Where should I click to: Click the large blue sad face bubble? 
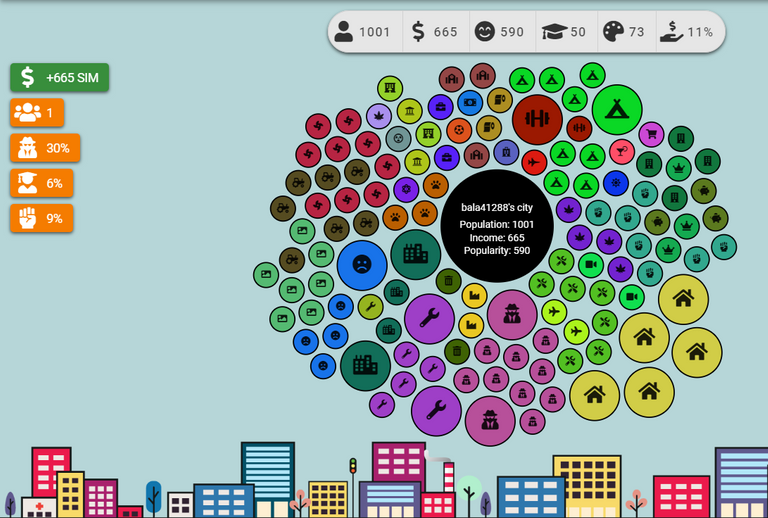362,265
